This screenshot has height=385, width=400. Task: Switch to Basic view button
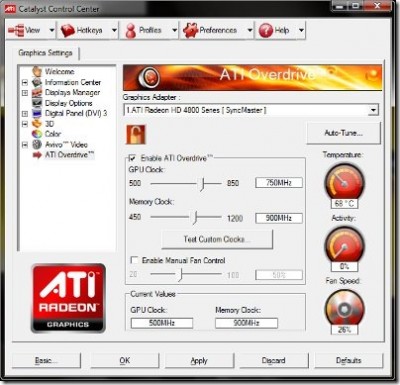pyautogui.click(x=46, y=360)
